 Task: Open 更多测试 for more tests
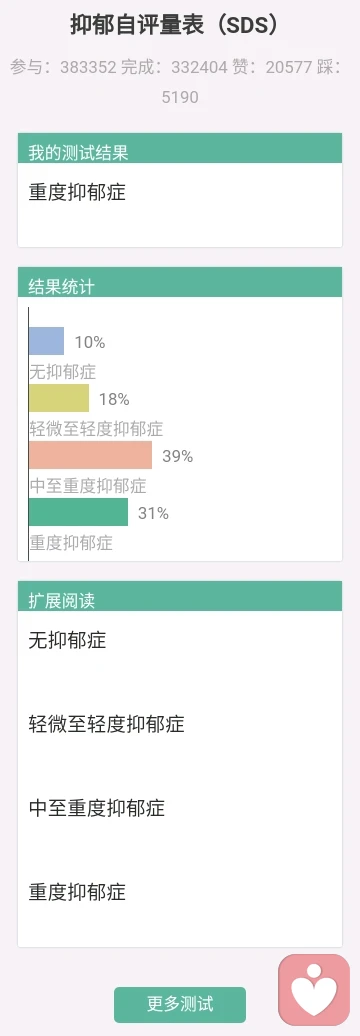click(180, 1004)
